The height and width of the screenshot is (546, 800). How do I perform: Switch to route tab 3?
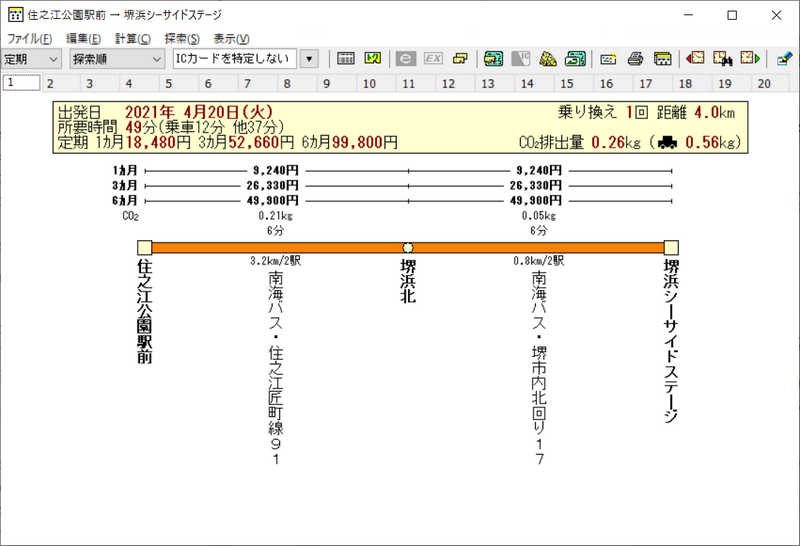100,83
